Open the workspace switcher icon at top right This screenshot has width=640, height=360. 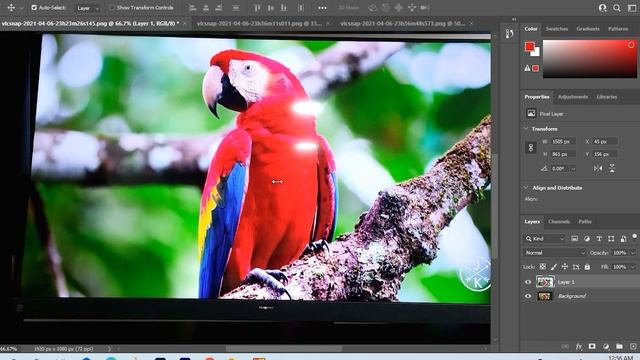(x=631, y=8)
